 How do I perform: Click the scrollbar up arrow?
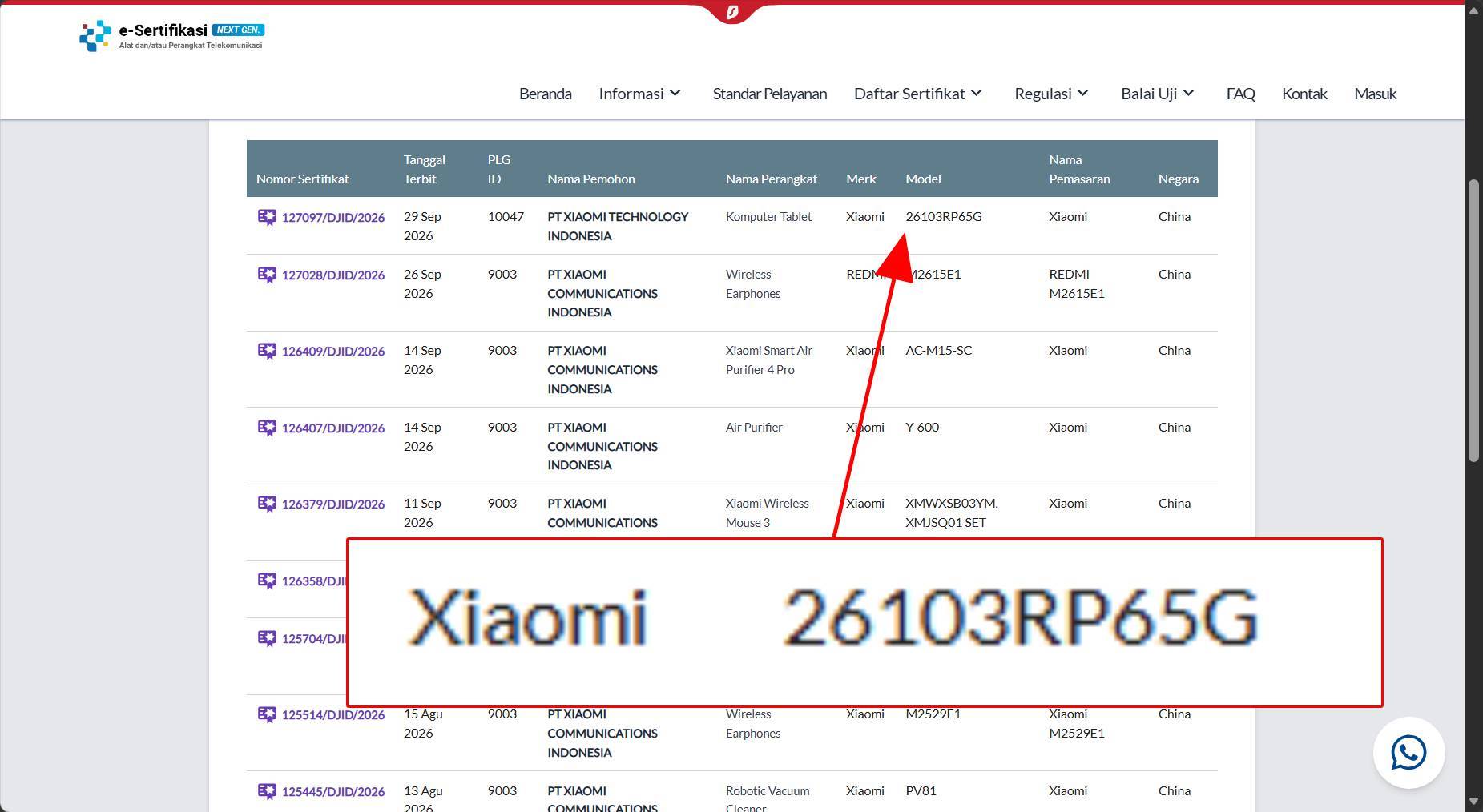pos(1473,10)
